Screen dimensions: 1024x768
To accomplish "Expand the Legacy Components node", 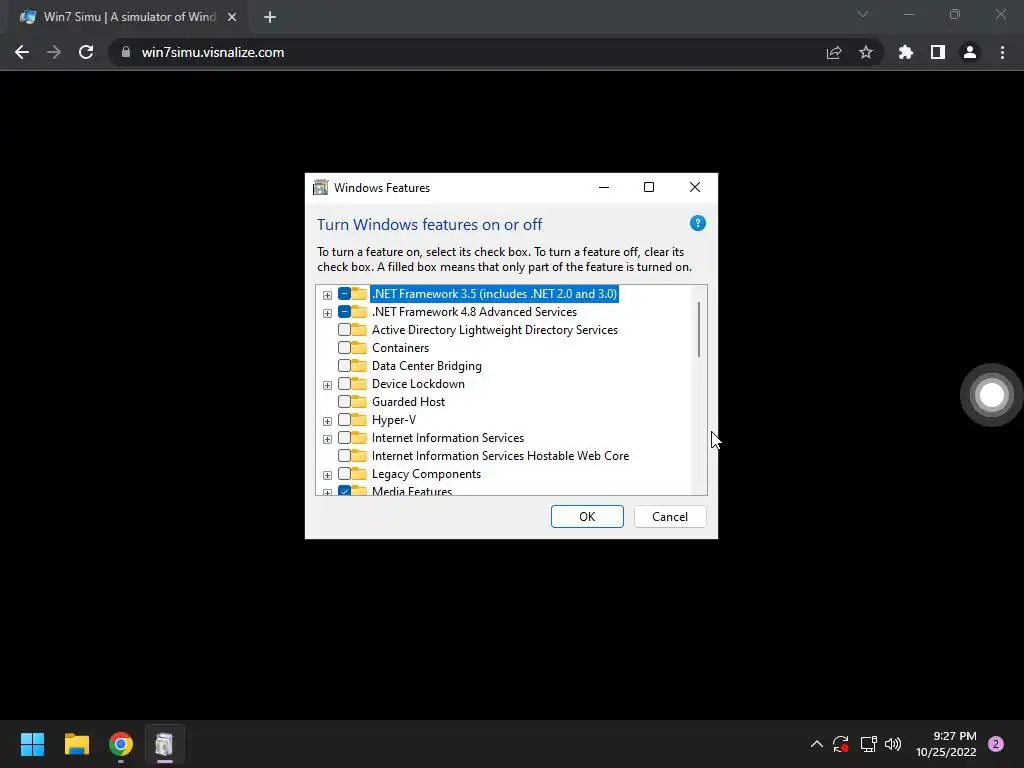I will pyautogui.click(x=327, y=475).
